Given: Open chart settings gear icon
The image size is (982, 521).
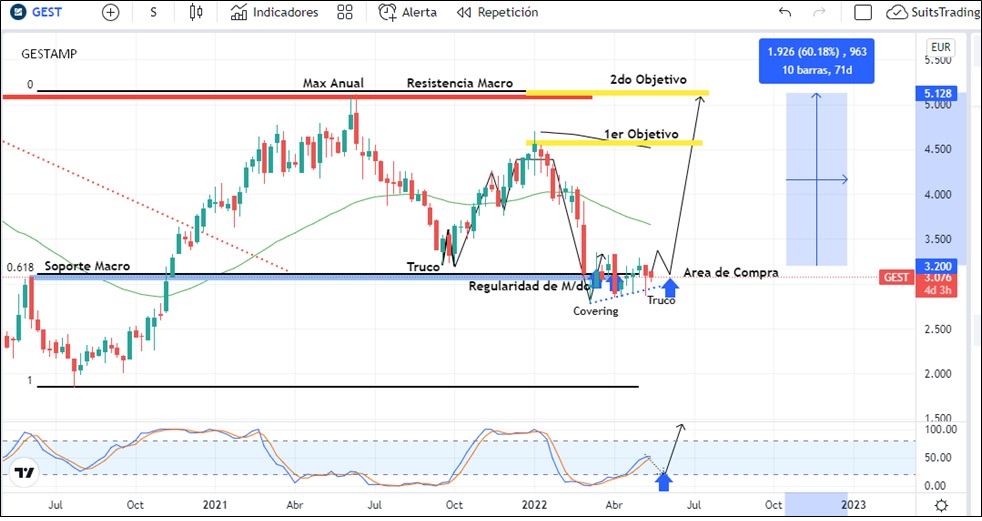Looking at the screenshot, I should coord(941,505).
